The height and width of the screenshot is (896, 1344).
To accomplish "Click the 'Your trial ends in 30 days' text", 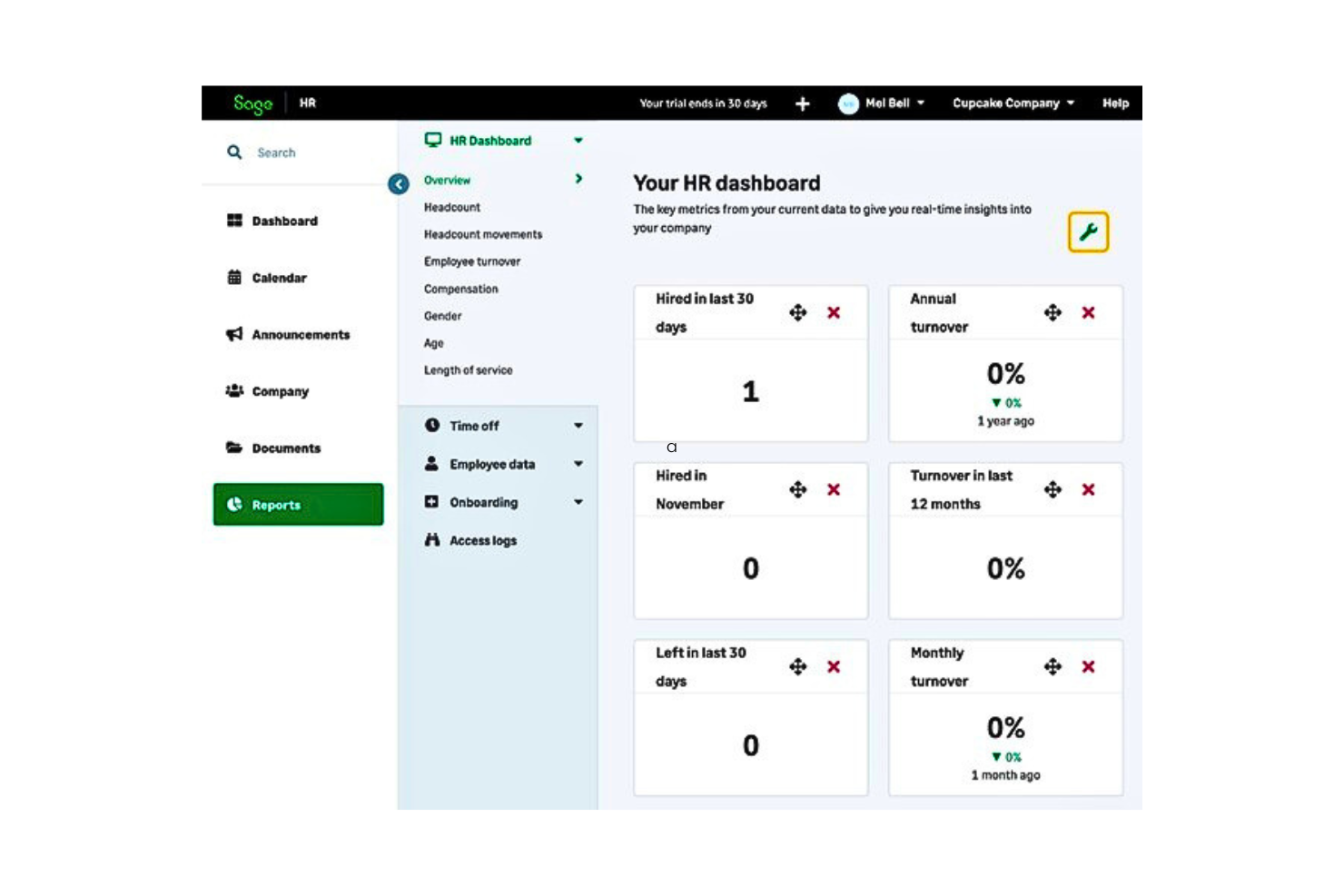I will (703, 103).
